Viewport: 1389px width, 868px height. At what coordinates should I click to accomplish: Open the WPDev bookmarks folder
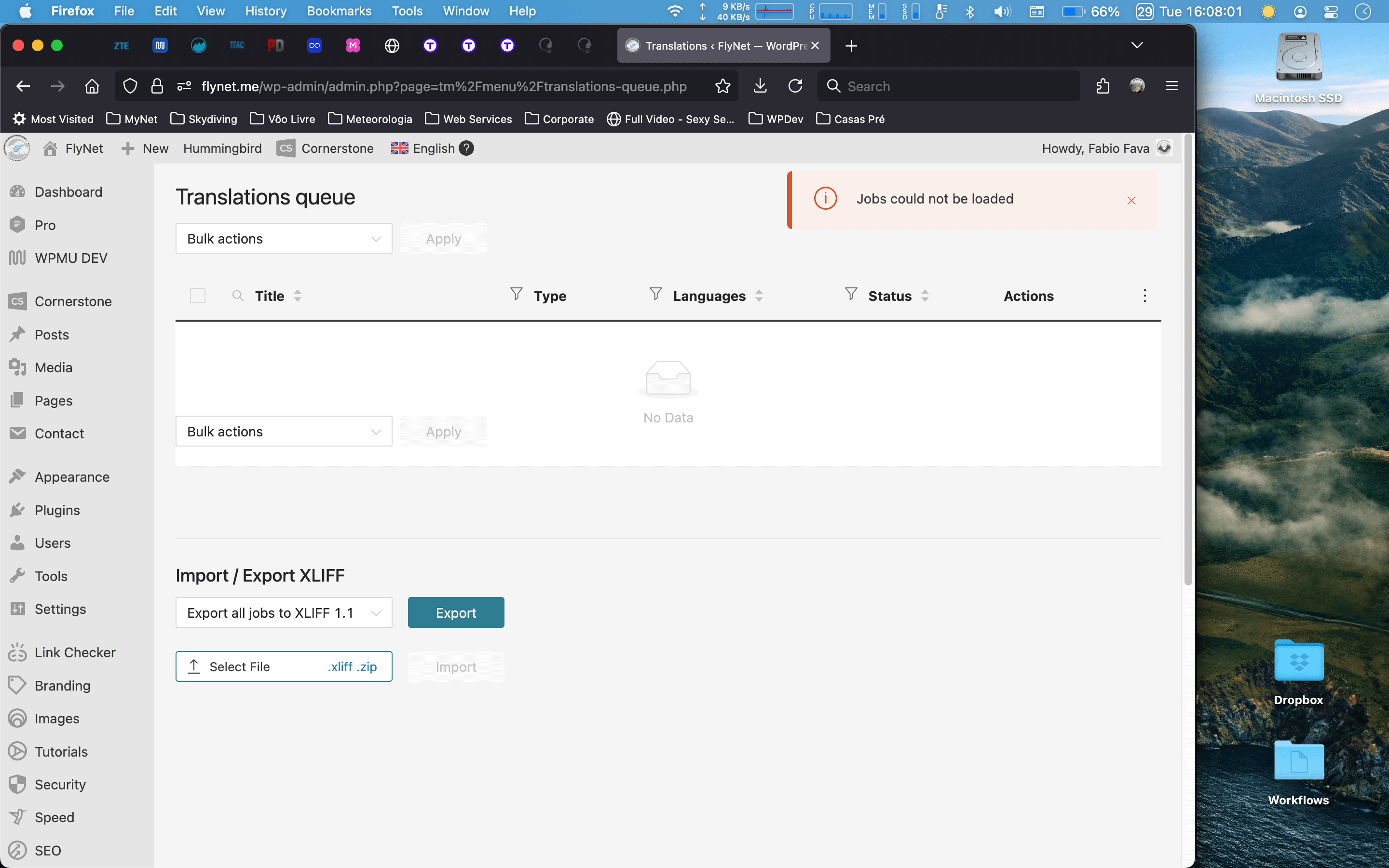pyautogui.click(x=776, y=119)
